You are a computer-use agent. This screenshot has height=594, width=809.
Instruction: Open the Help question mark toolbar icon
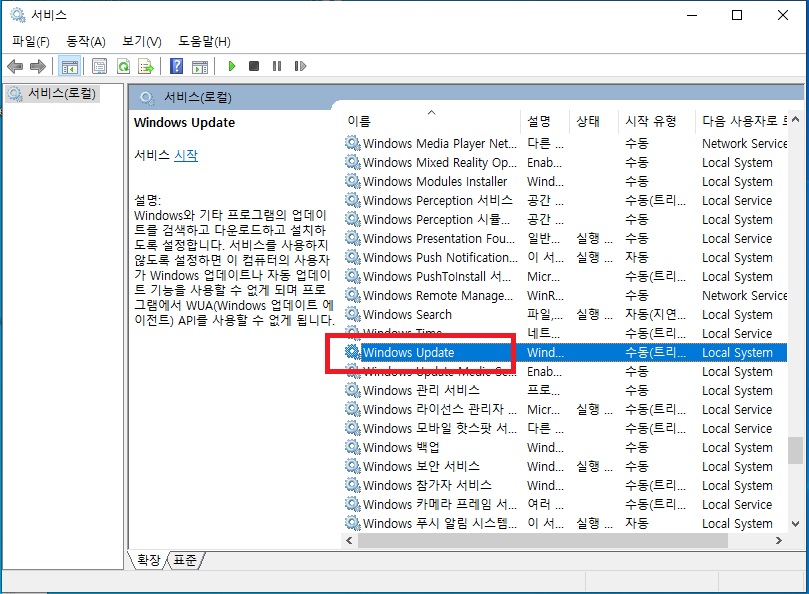click(176, 66)
